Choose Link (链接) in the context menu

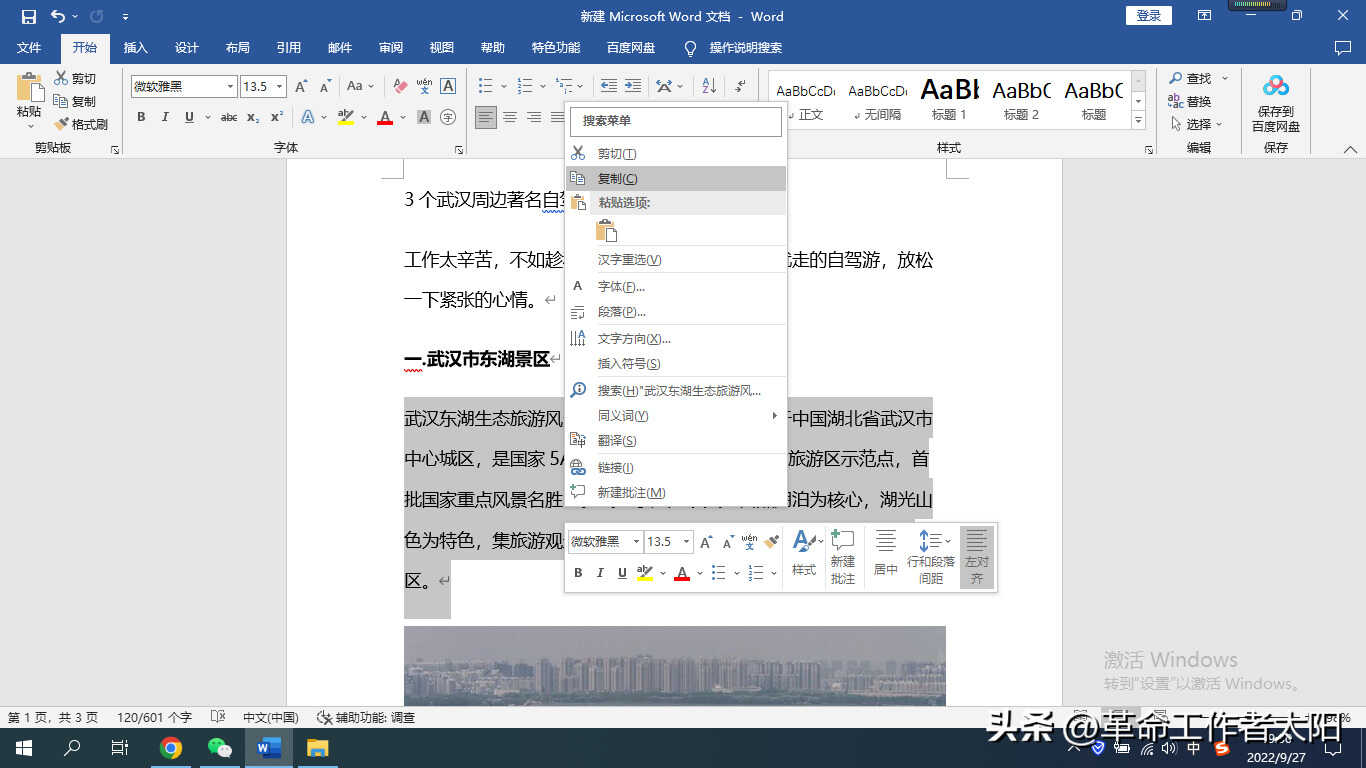pyautogui.click(x=677, y=468)
